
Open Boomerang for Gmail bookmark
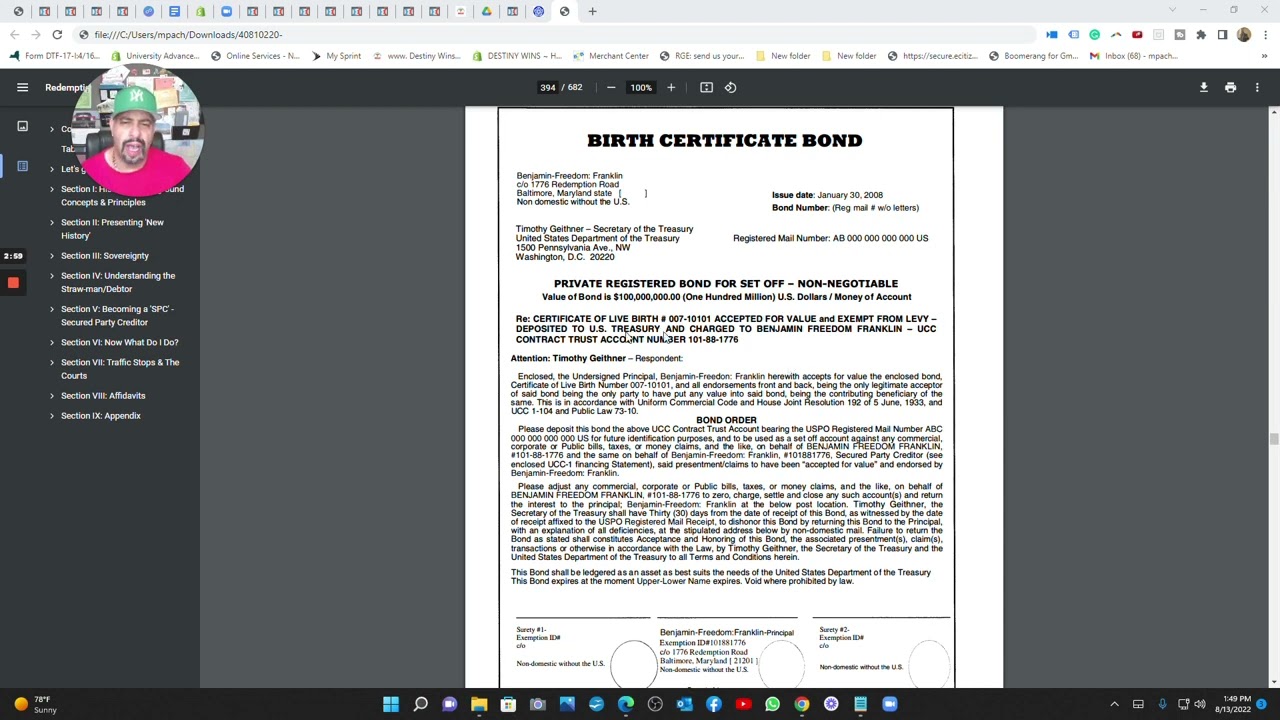point(1033,56)
